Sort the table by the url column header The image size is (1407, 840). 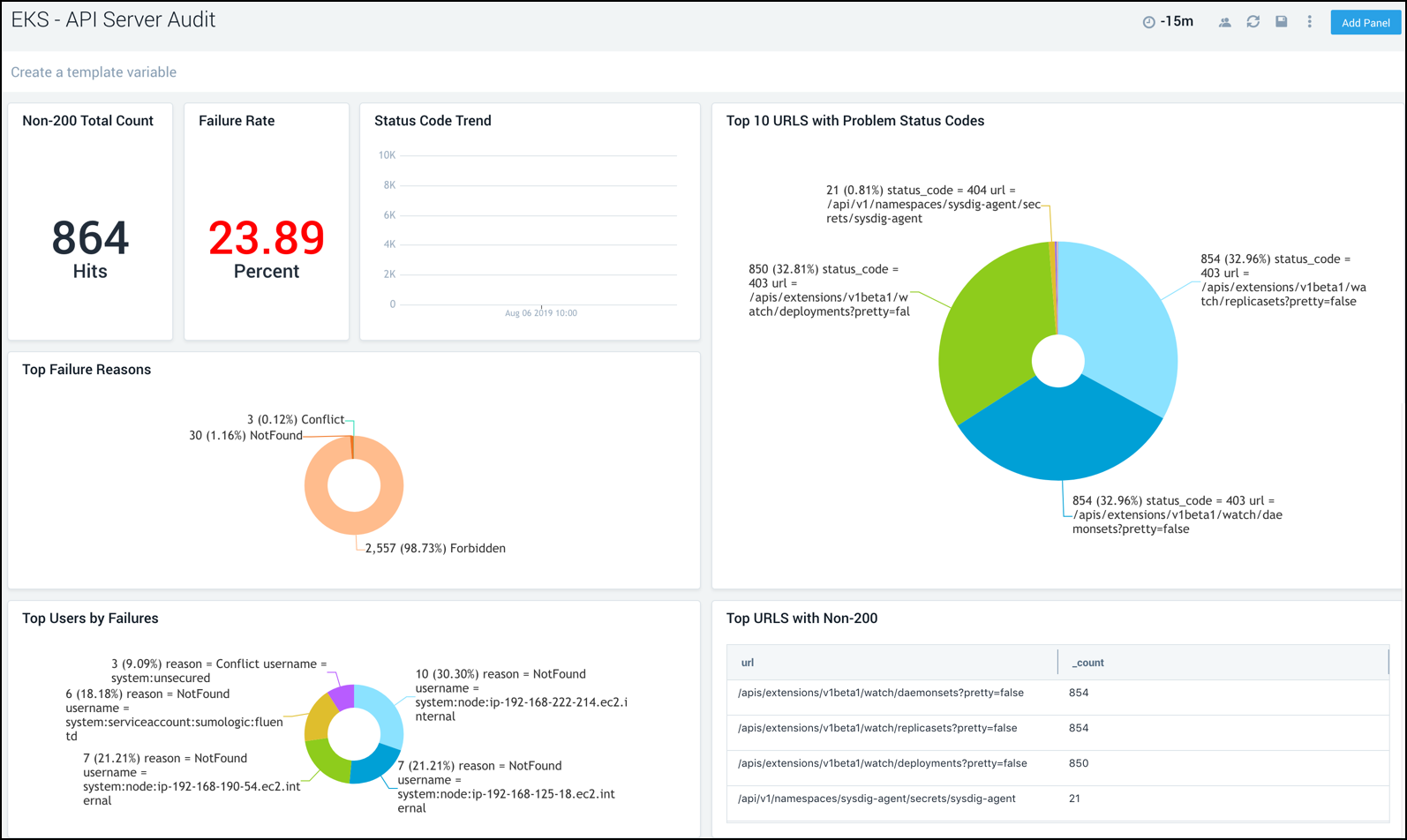click(748, 663)
